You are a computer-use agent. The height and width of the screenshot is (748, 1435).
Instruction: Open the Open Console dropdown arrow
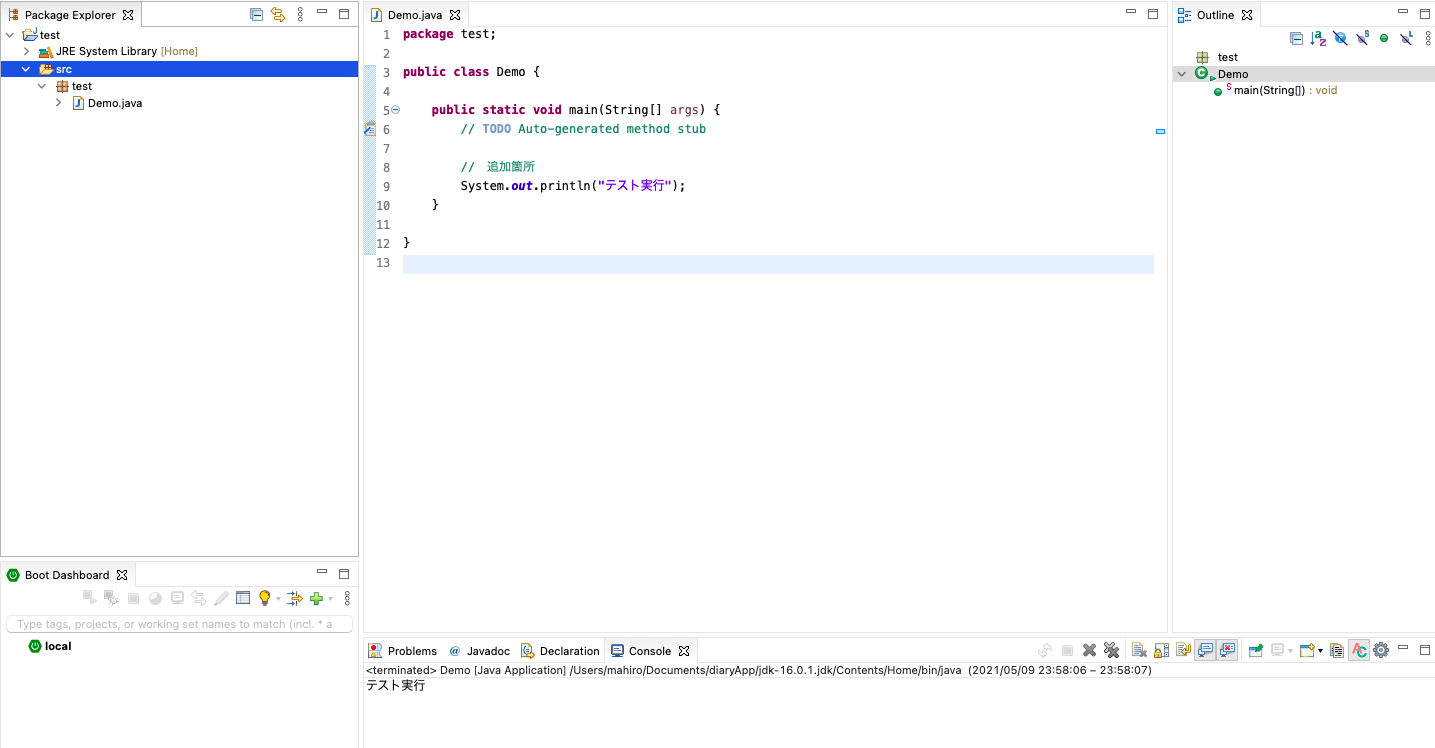tap(1318, 649)
